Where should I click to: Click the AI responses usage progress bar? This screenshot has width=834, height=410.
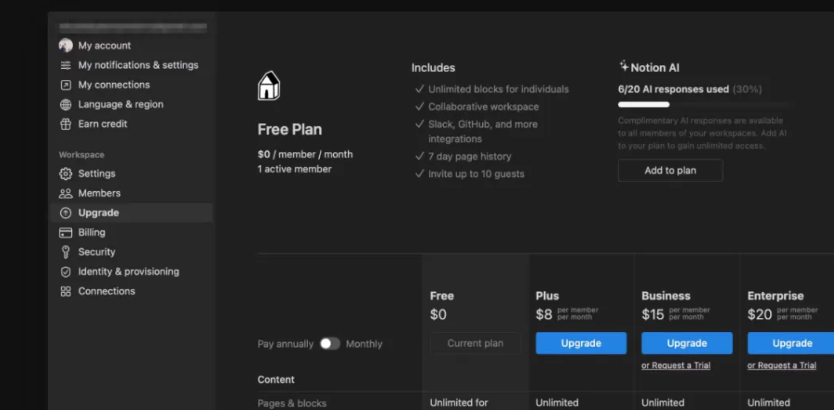click(x=704, y=104)
